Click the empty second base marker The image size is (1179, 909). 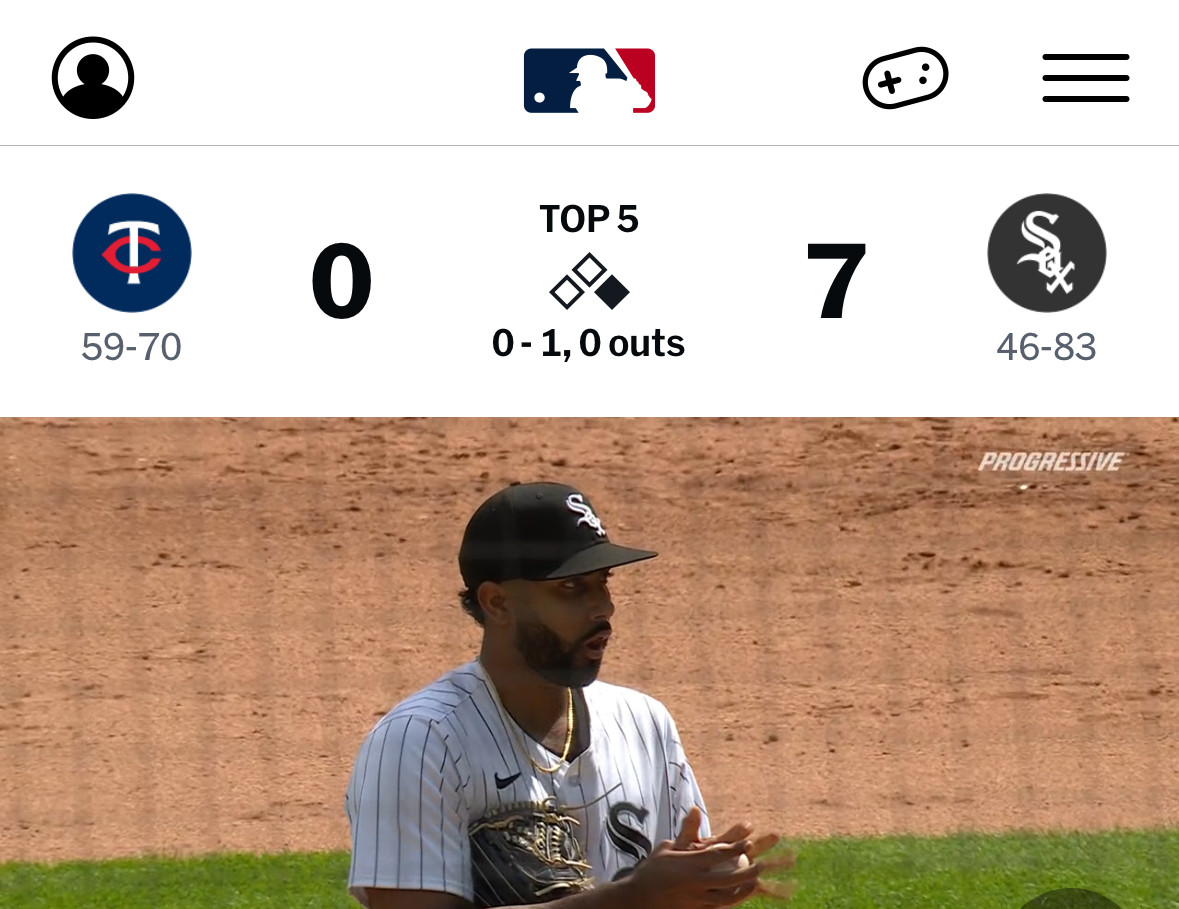click(590, 271)
